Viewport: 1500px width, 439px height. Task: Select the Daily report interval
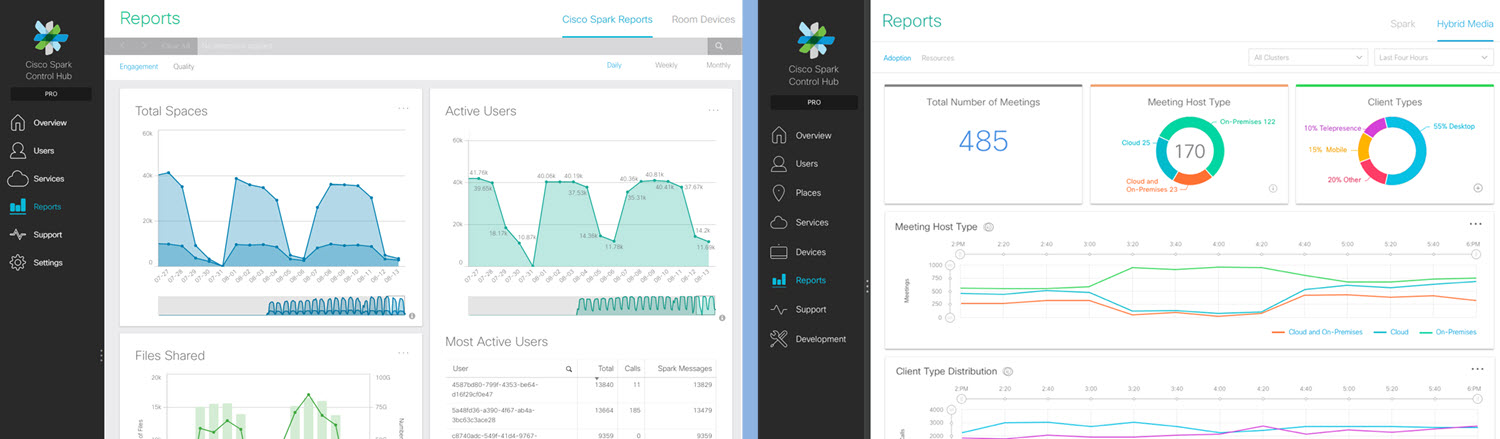click(x=615, y=66)
